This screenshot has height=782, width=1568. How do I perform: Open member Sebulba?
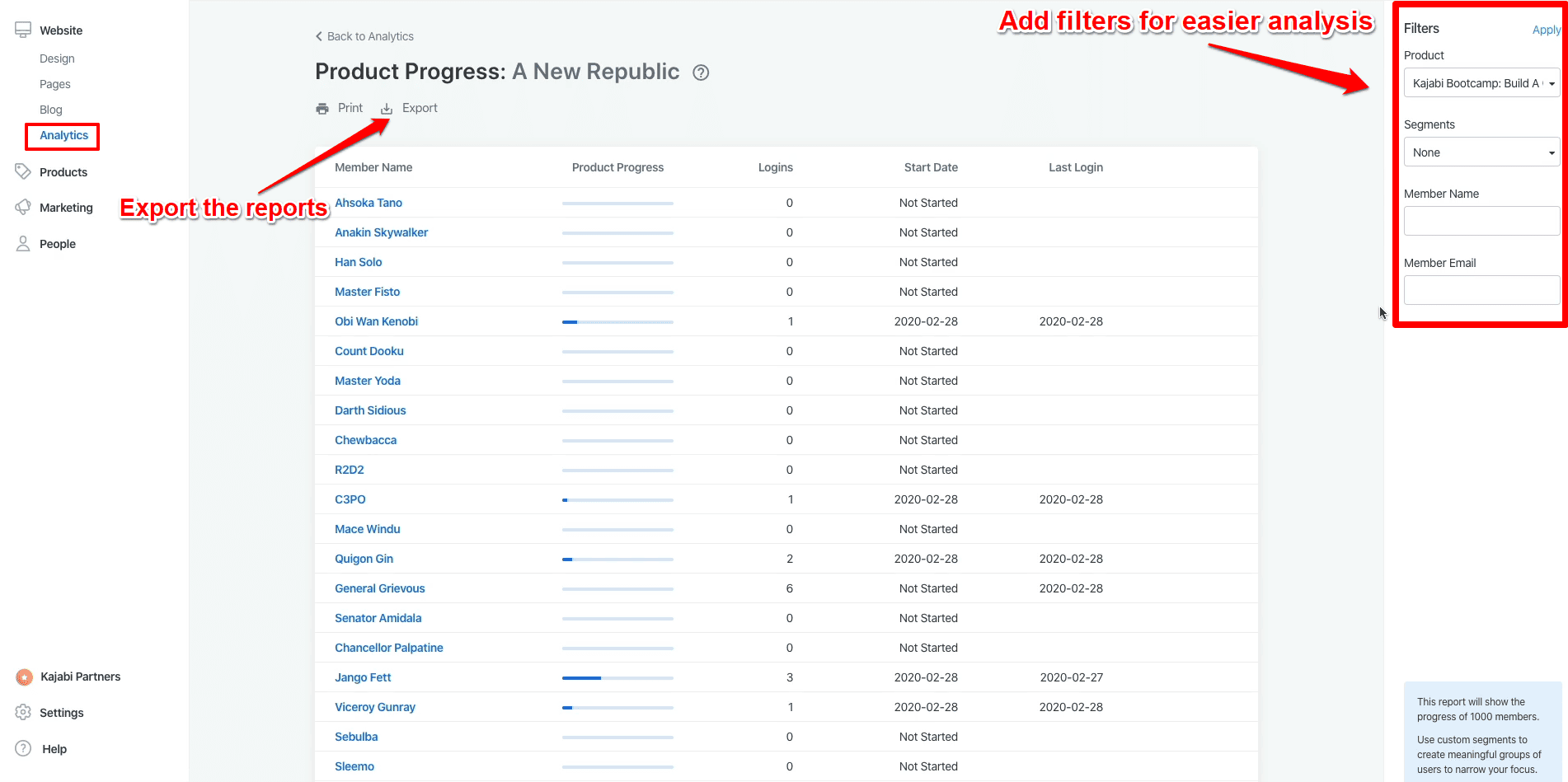point(356,737)
